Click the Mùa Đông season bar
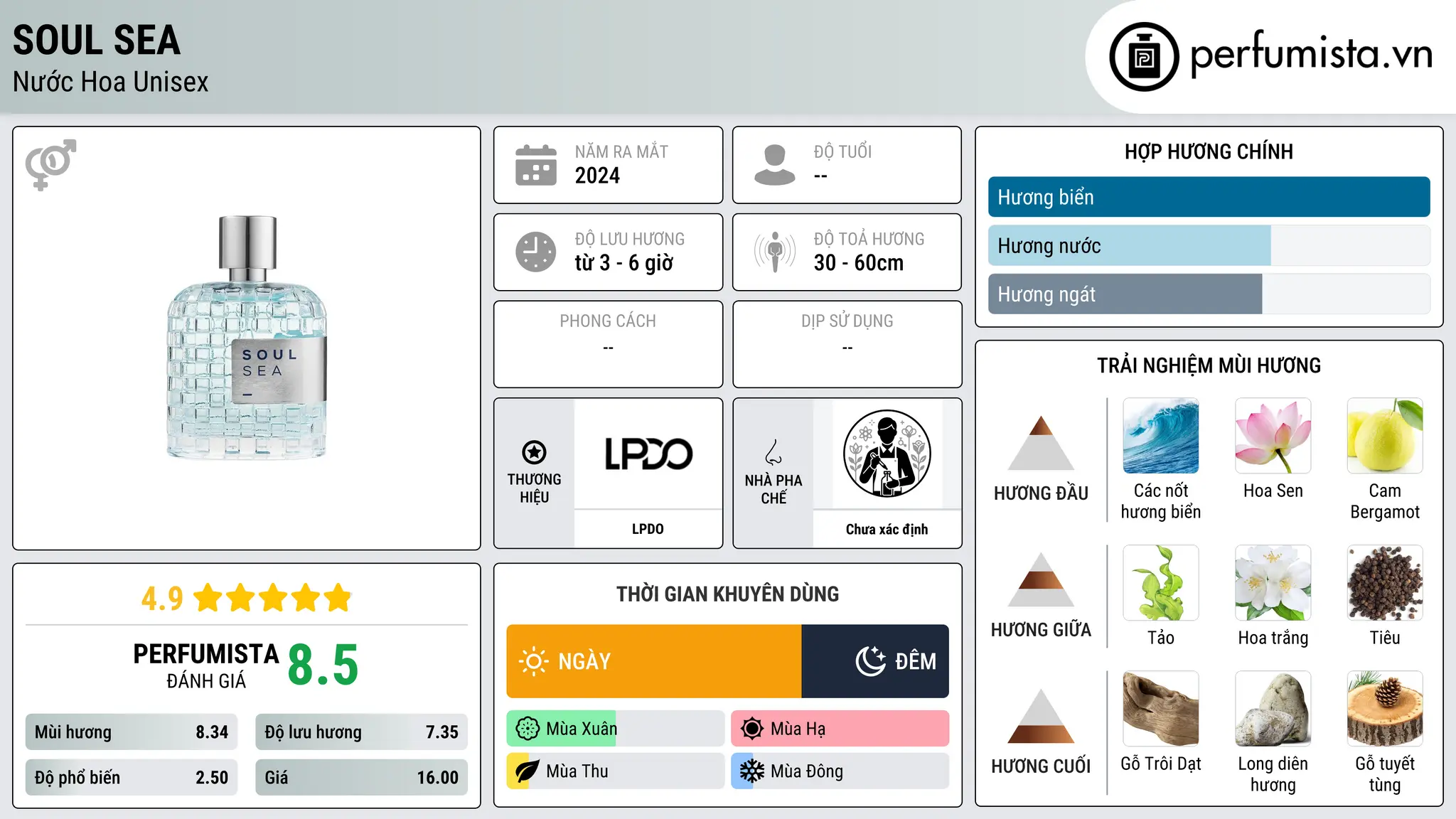Screen dimensions: 1456x819 [840, 771]
